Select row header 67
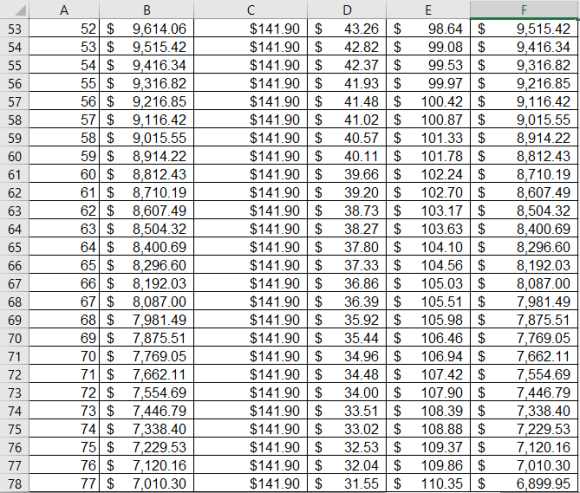 [x=14, y=284]
